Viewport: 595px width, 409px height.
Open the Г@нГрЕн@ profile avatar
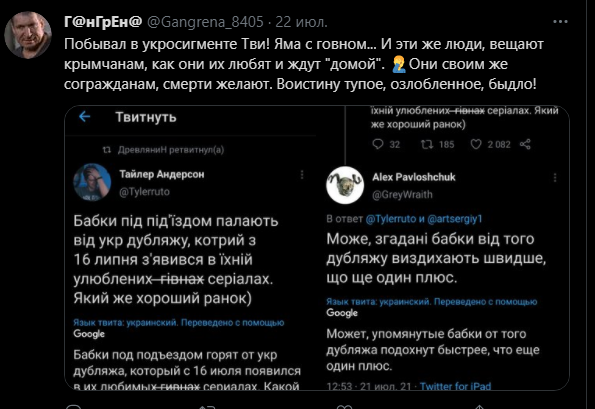[x=28, y=35]
